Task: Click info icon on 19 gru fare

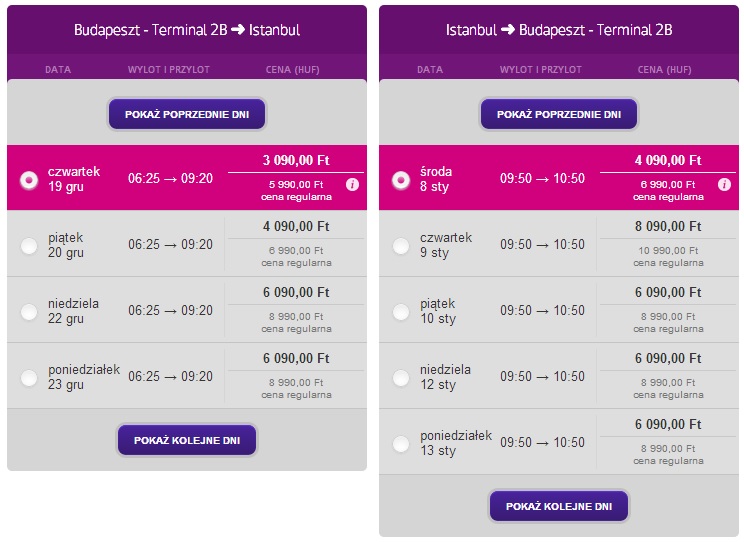Action: point(352,185)
